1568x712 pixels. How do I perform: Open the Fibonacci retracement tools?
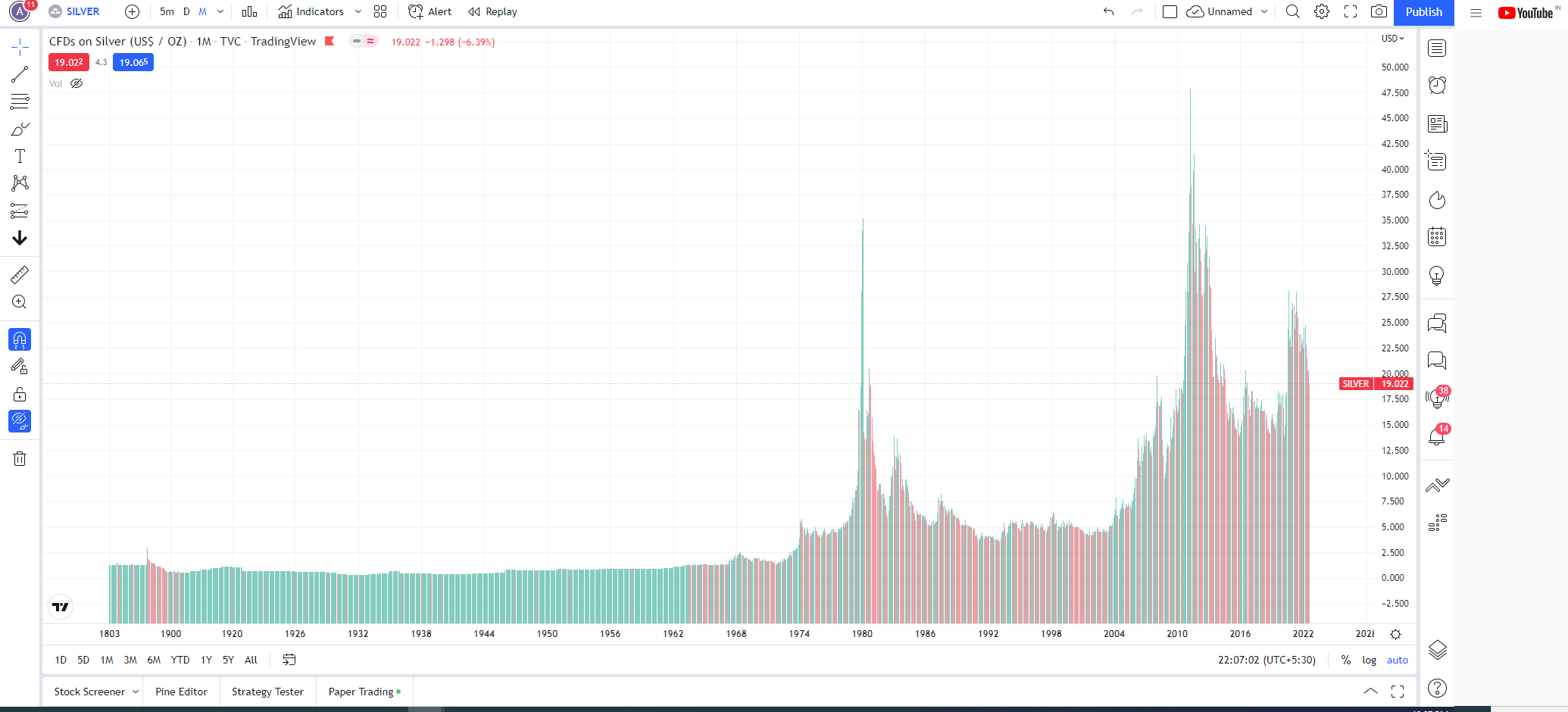click(20, 101)
